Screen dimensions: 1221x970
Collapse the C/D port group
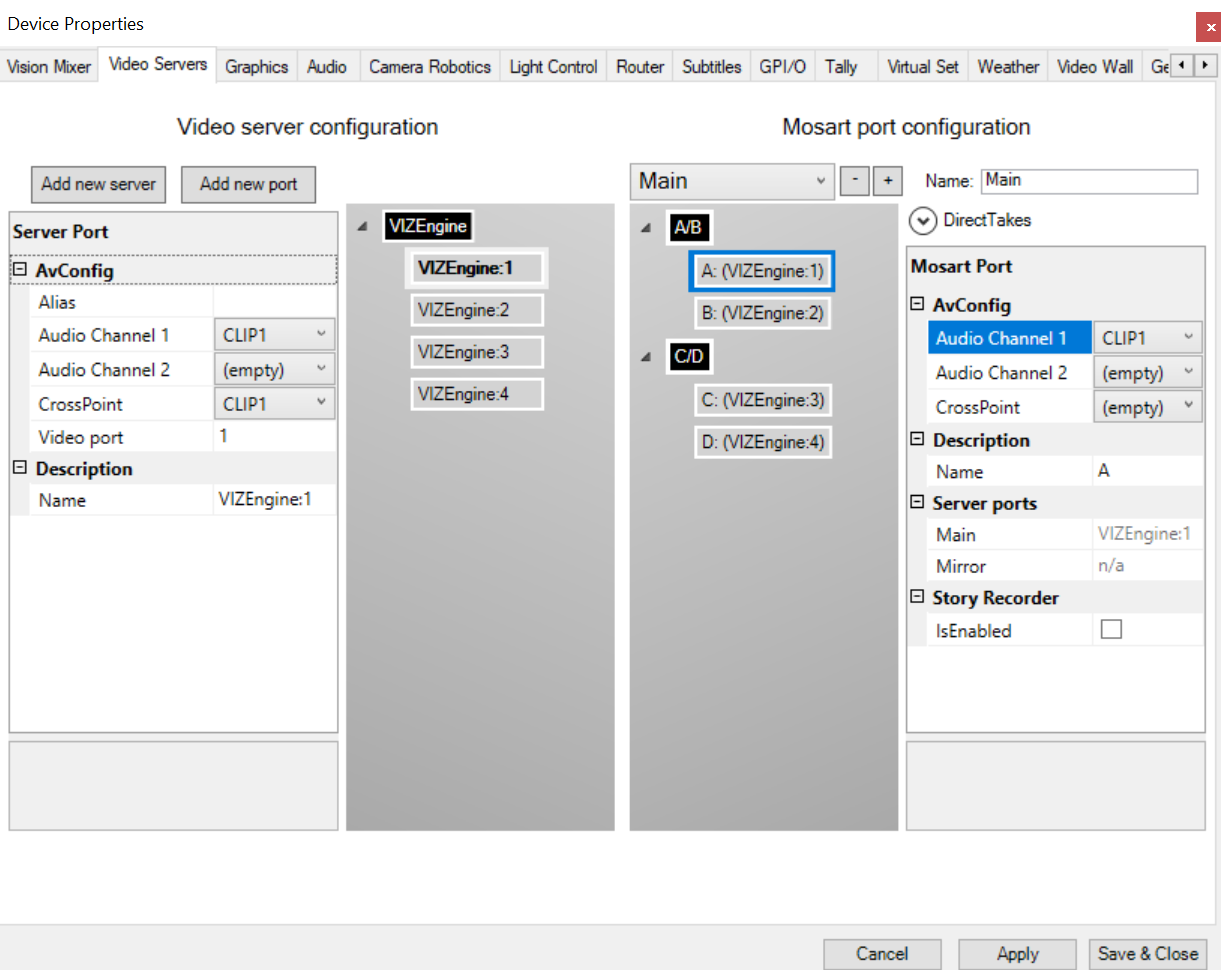click(646, 356)
